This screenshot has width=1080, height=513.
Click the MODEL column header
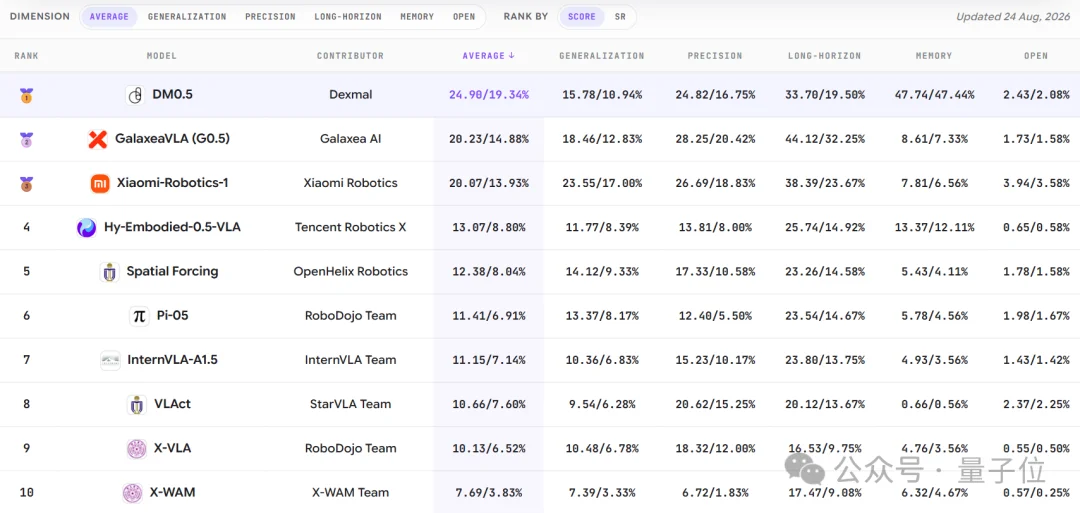[x=162, y=56]
